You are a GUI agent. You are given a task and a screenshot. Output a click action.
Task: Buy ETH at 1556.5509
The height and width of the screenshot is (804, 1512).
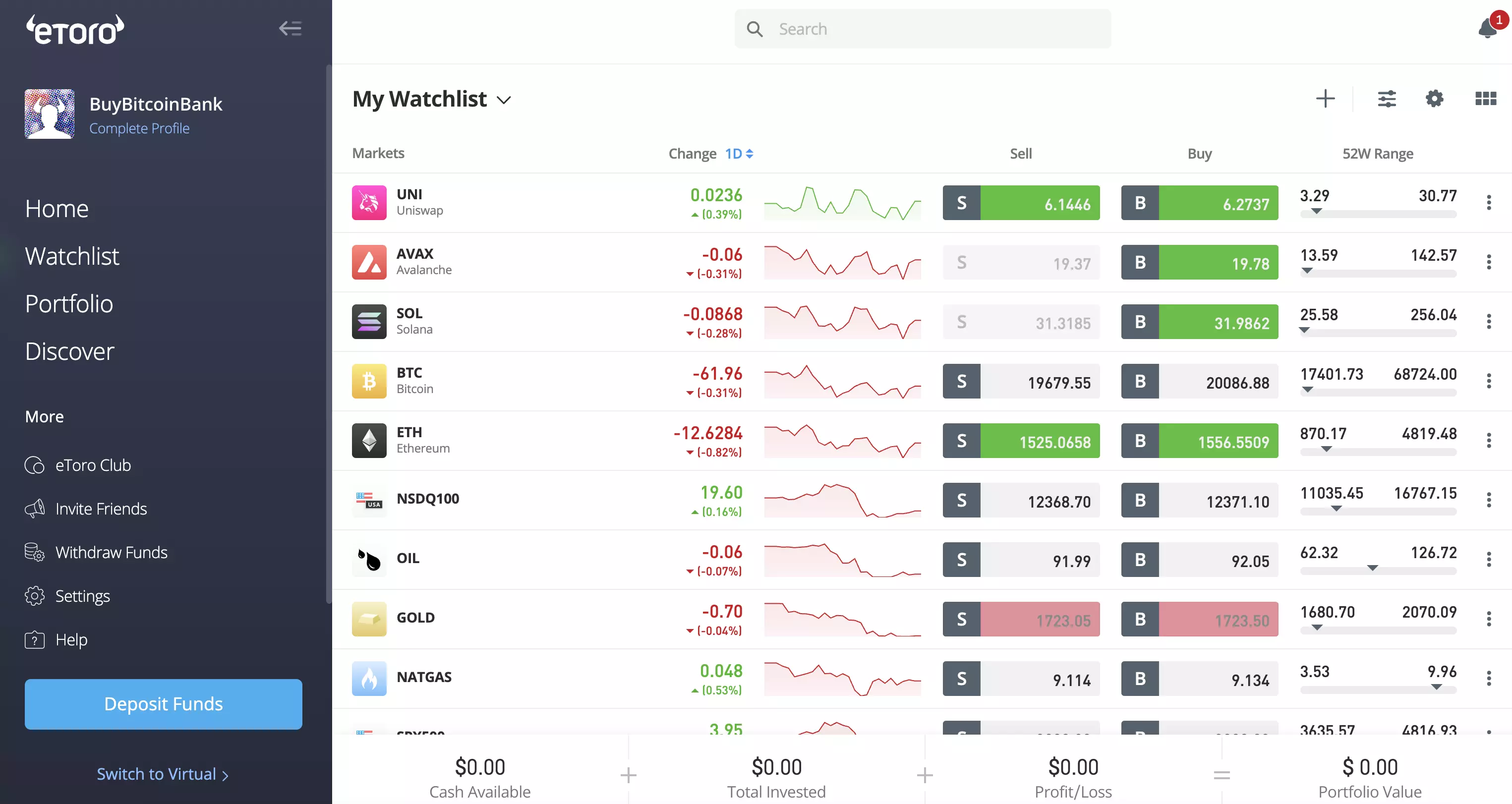point(1200,440)
